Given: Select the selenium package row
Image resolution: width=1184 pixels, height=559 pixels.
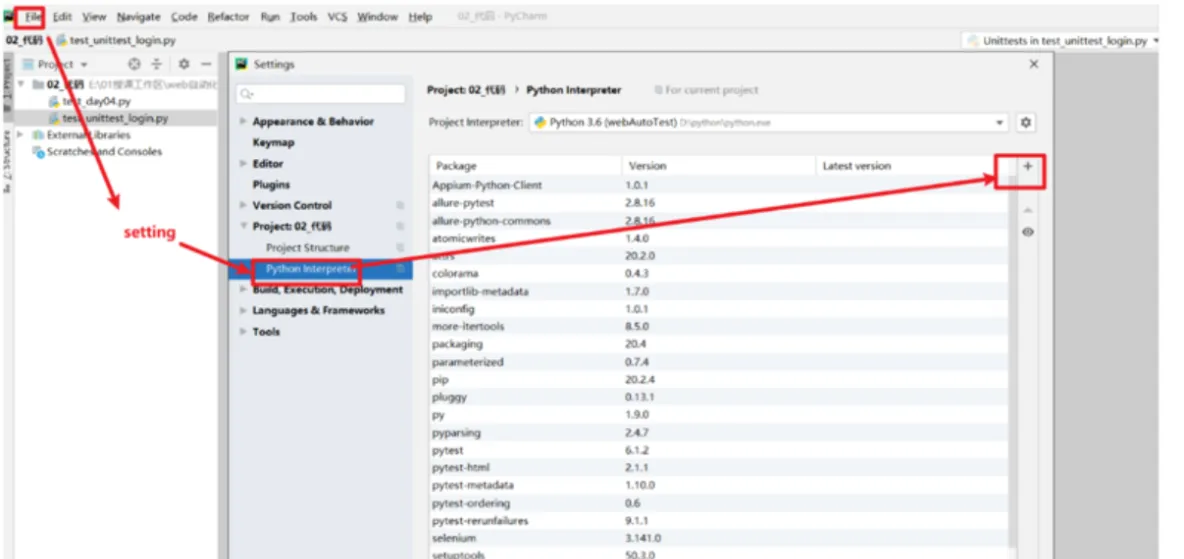Looking at the screenshot, I should coord(719,539).
